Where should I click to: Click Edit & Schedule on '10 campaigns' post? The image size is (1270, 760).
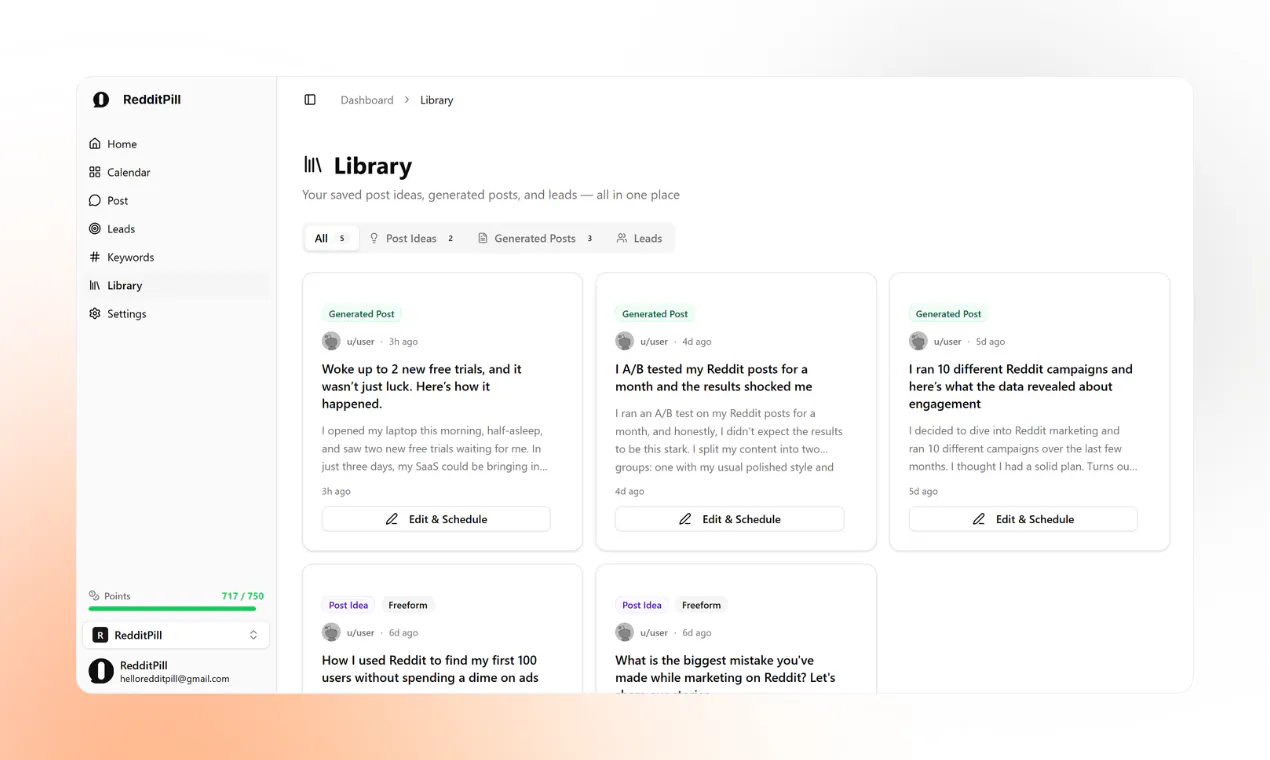(1023, 519)
